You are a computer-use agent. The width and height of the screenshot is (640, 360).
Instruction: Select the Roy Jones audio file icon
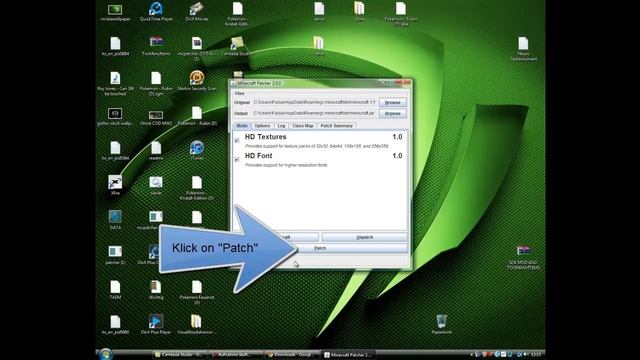115,83
